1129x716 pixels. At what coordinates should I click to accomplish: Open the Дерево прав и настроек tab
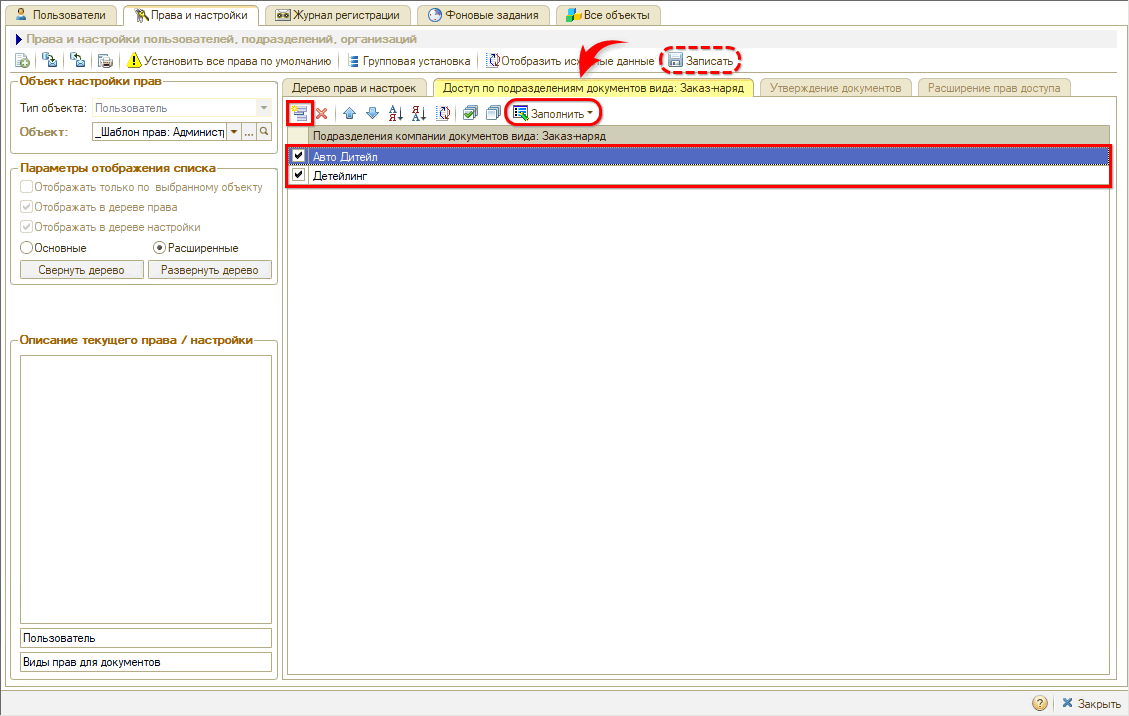tap(355, 88)
